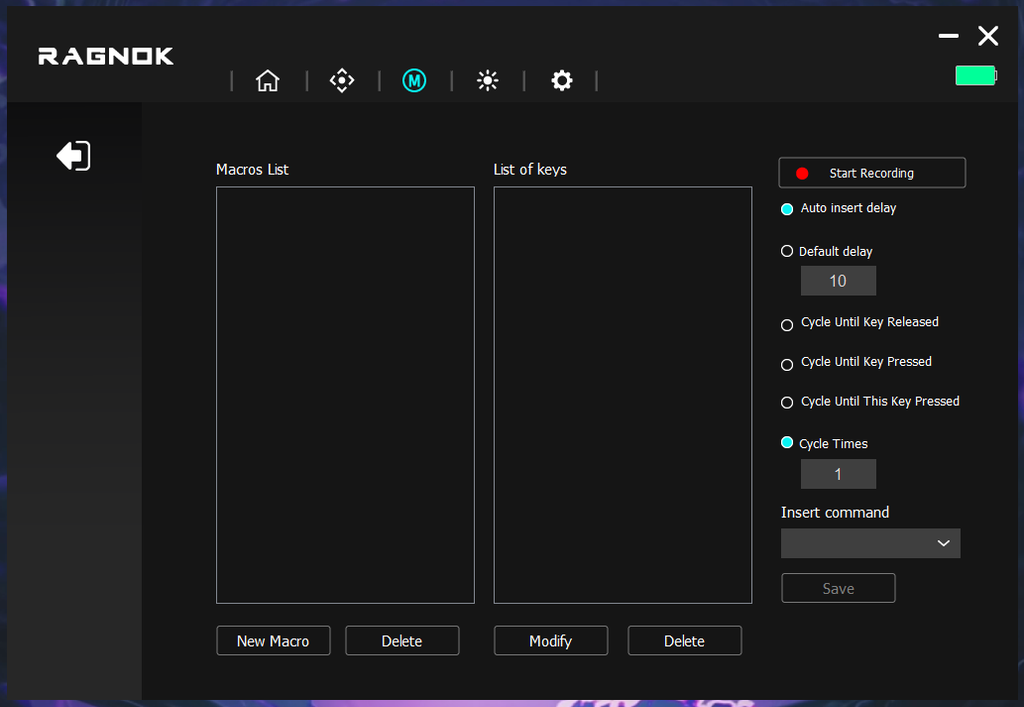Create a New Macro

[273, 641]
